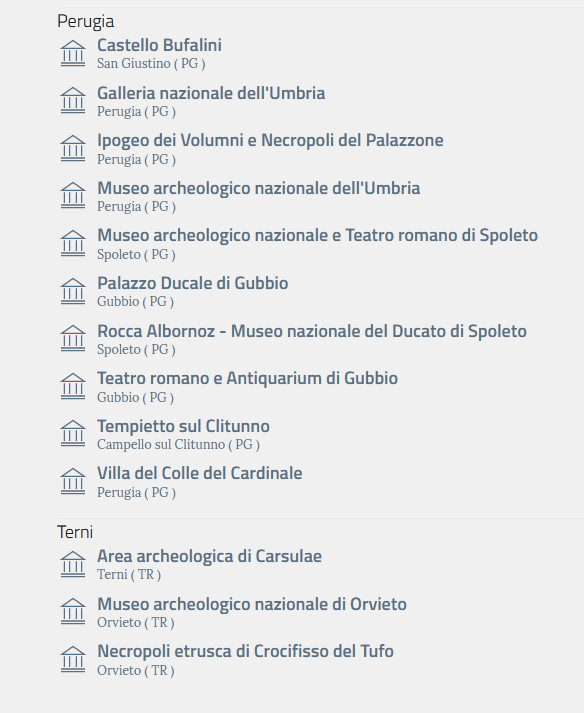Select the Perugia province heading

click(x=86, y=21)
